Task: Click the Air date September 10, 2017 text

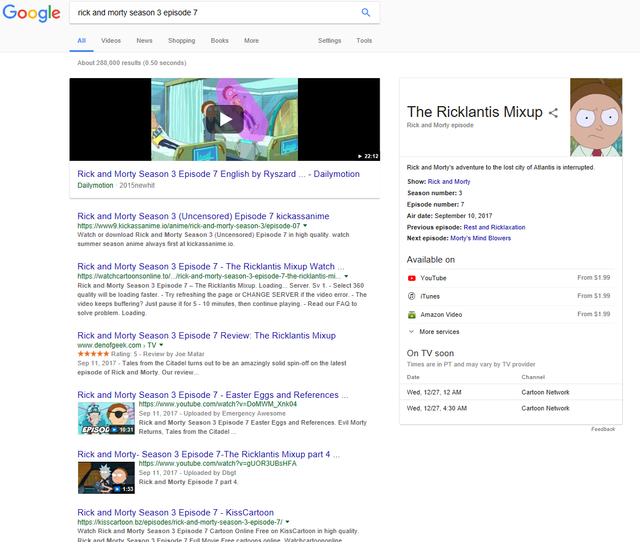Action: pyautogui.click(x=449, y=216)
